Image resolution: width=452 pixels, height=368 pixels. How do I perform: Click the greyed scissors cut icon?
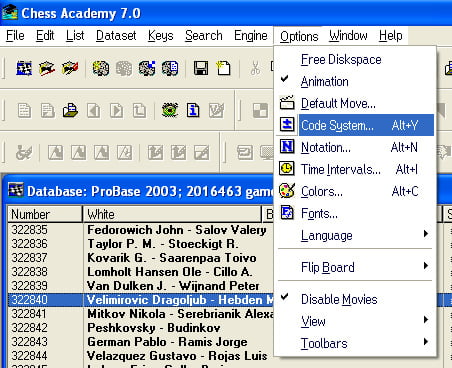(x=255, y=68)
